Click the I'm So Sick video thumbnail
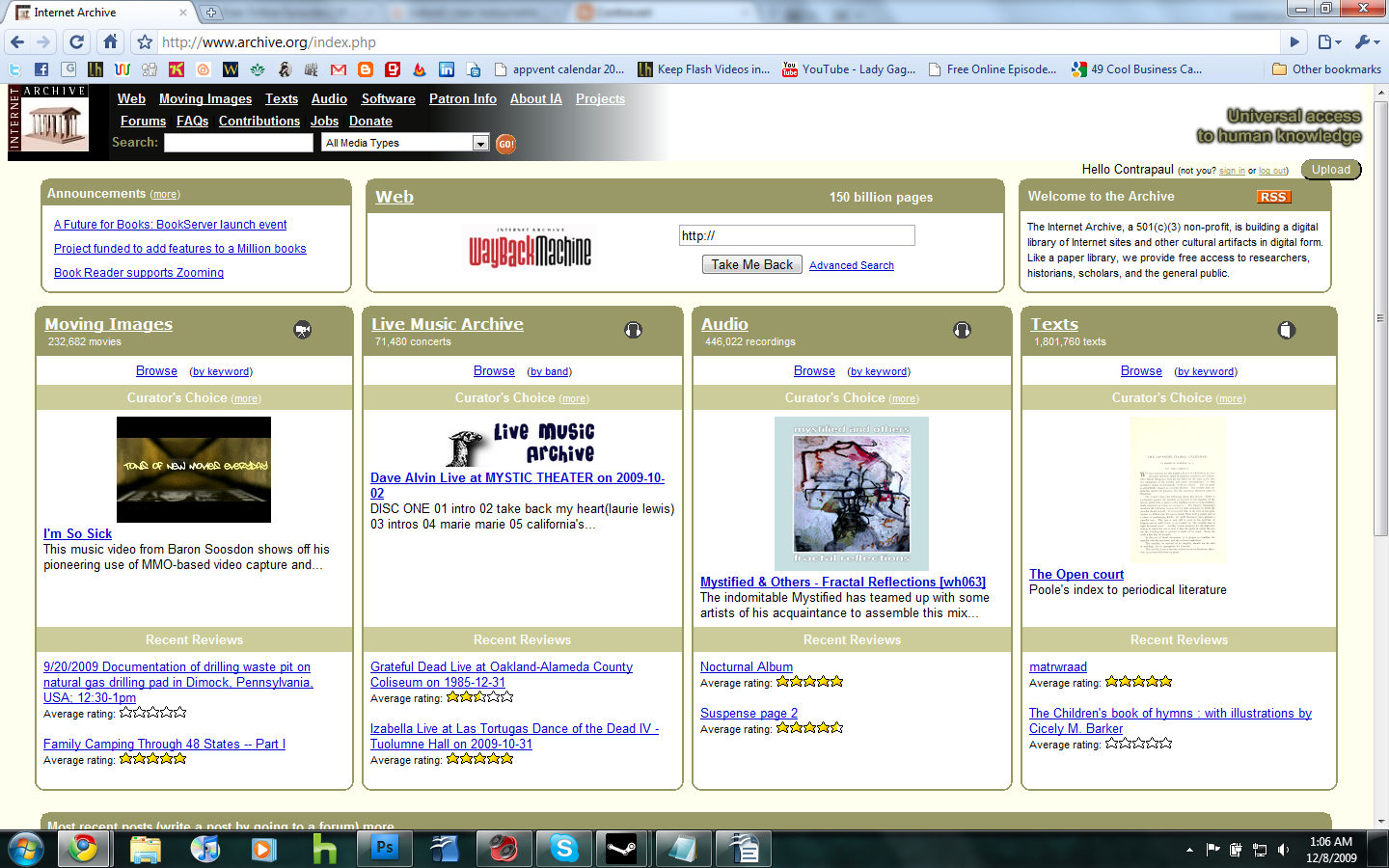This screenshot has width=1389, height=868. point(194,470)
